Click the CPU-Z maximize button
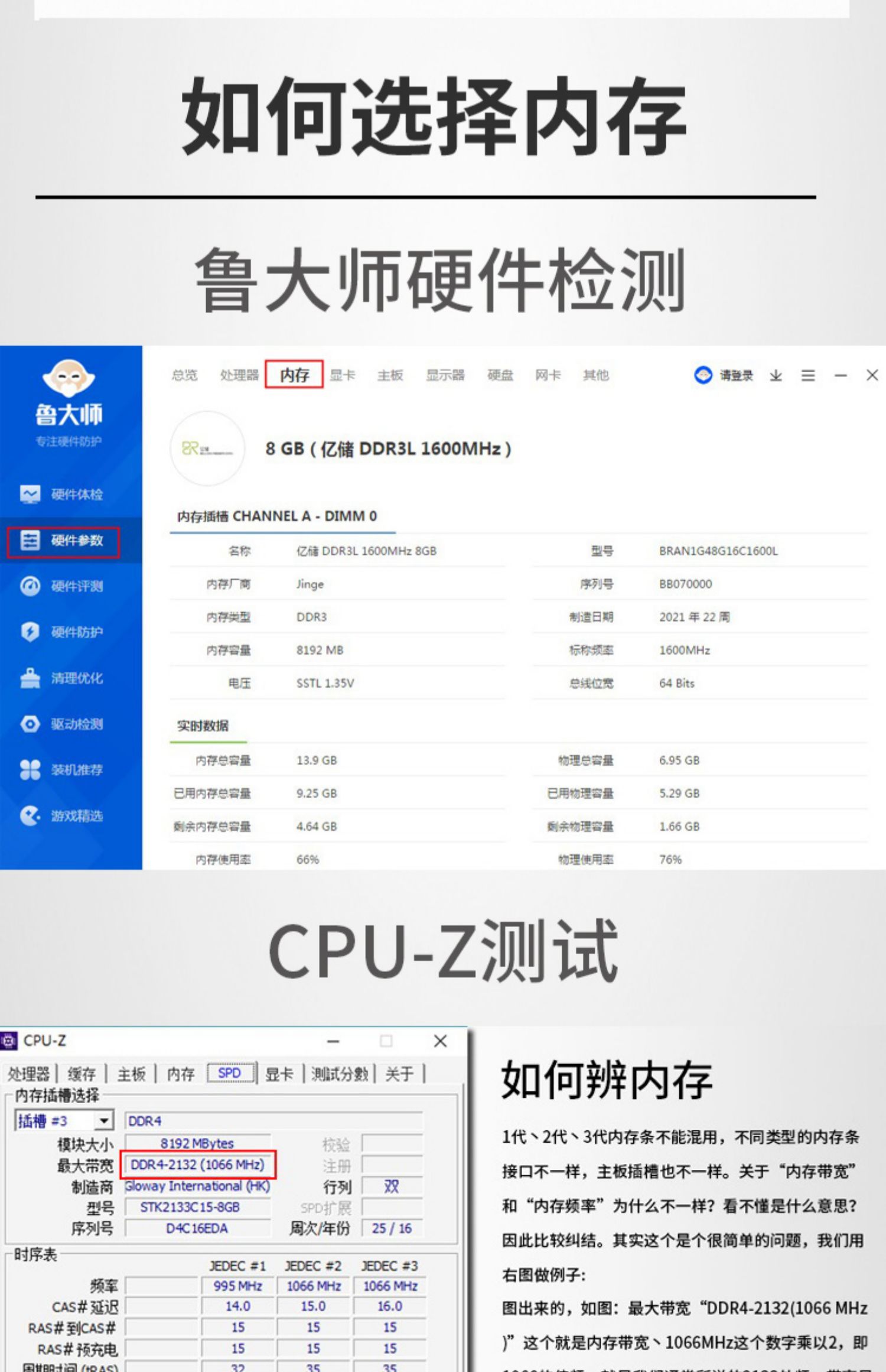The width and height of the screenshot is (886, 1372). click(386, 1041)
